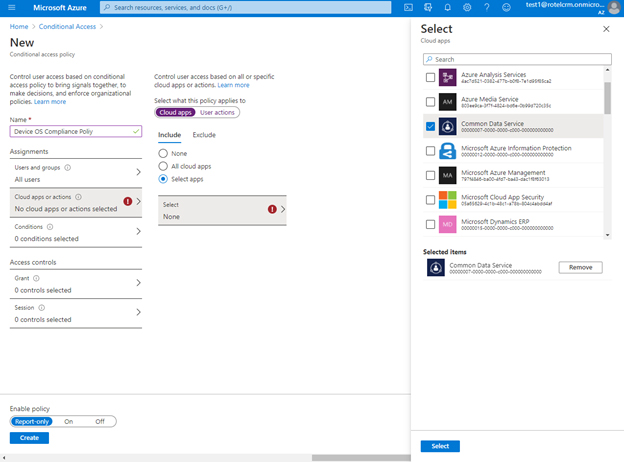Click the Create button

point(29,438)
